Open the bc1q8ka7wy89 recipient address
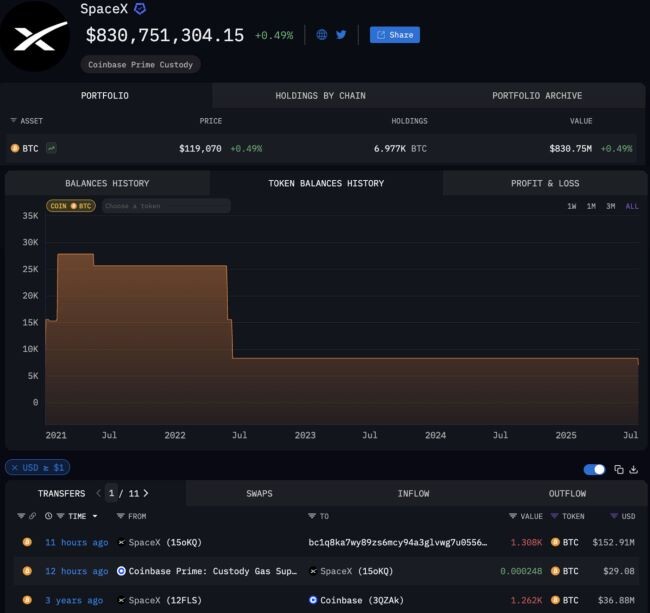The height and width of the screenshot is (613, 650). pos(398,543)
